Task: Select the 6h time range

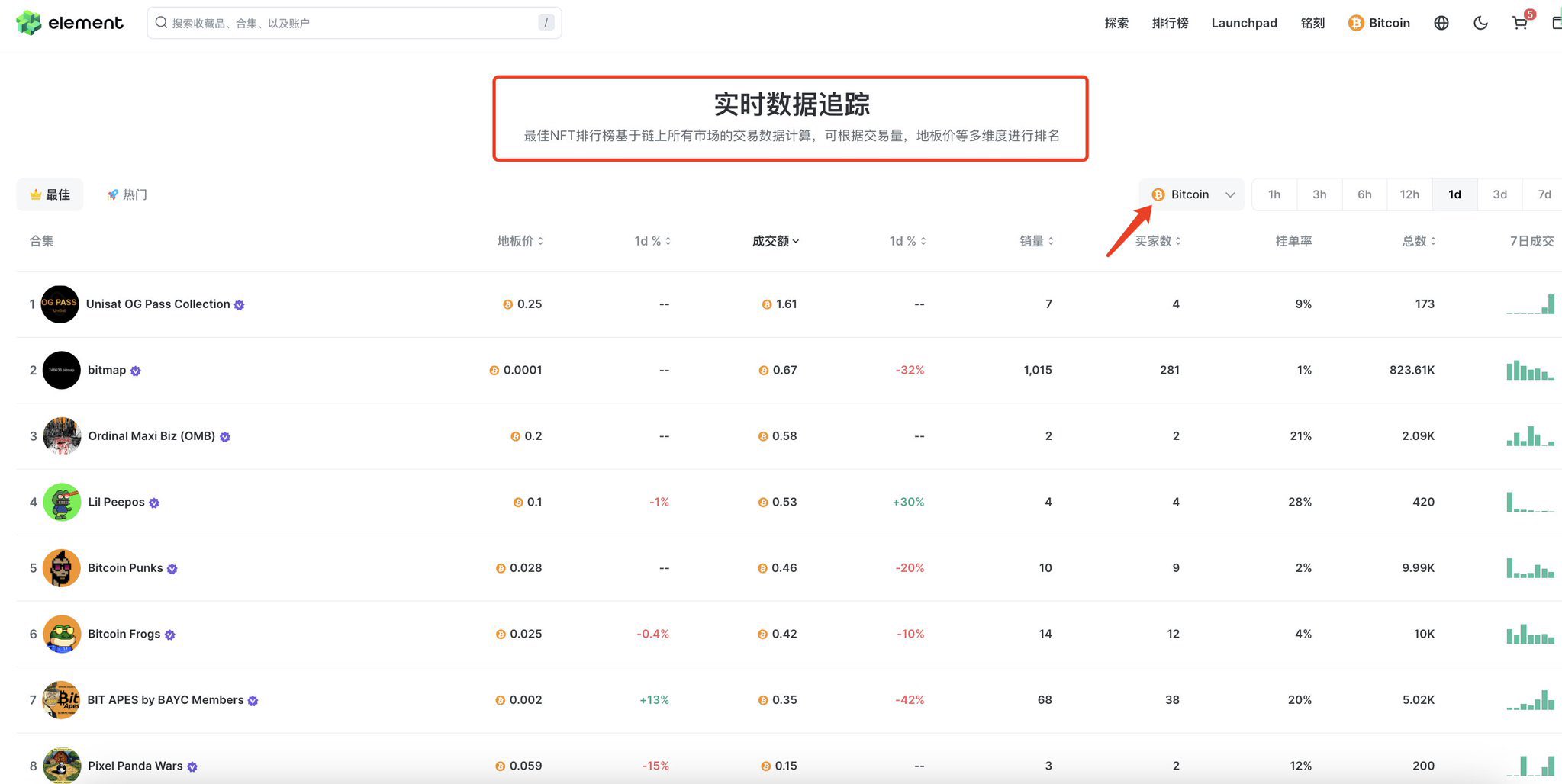Action: [x=1364, y=194]
